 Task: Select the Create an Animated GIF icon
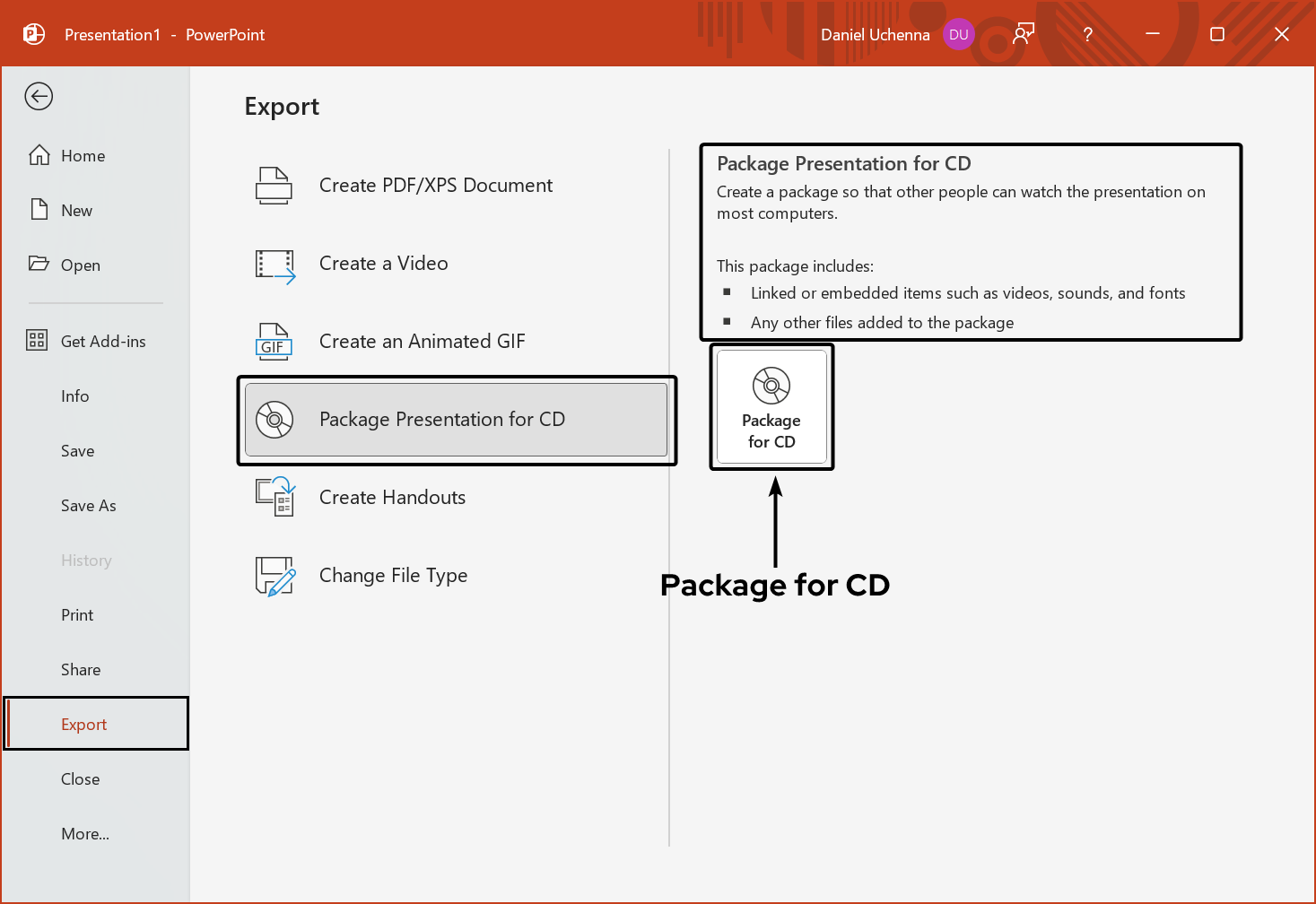point(275,341)
